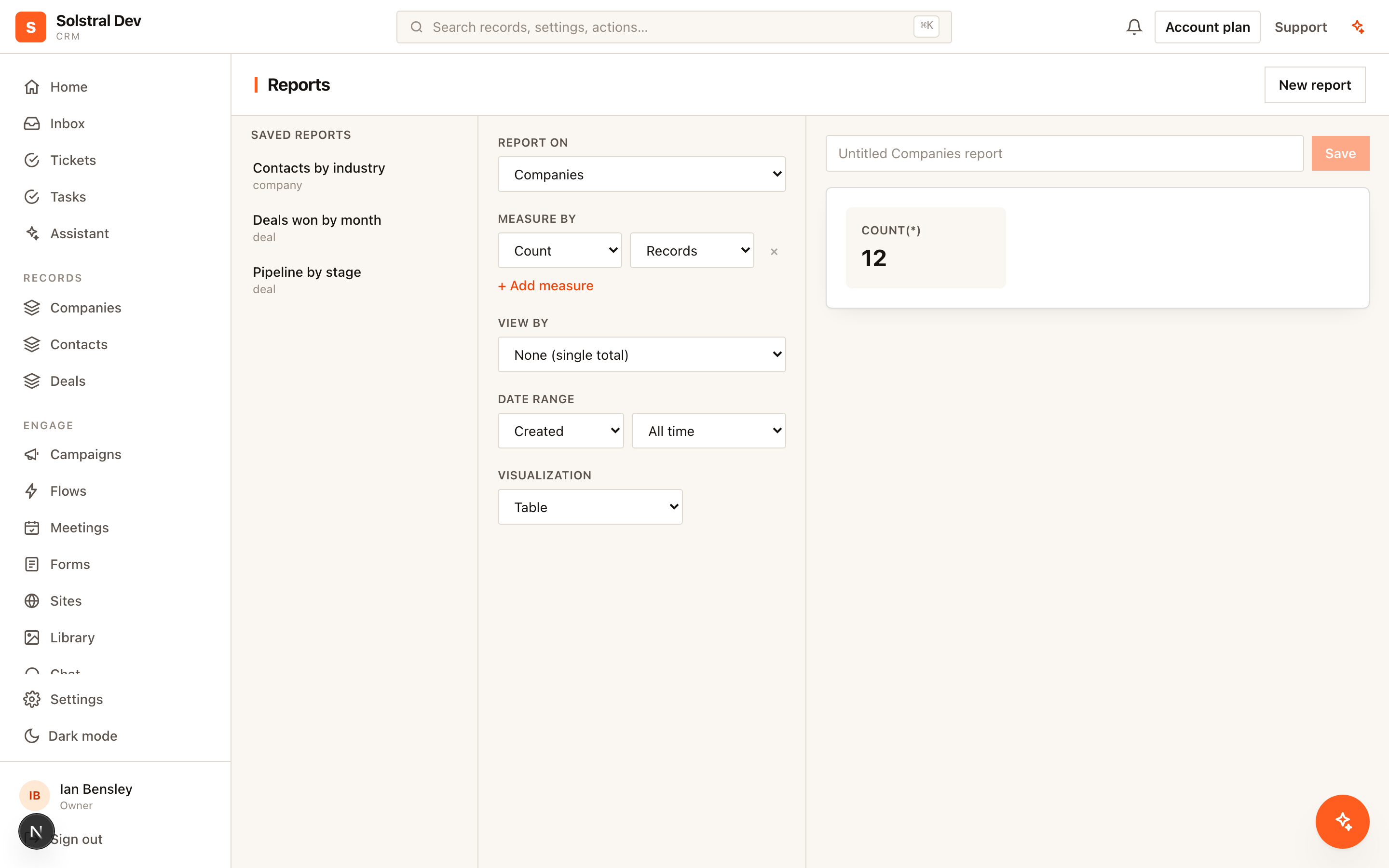Open the Created date field dropdown
This screenshot has width=1389, height=868.
[x=560, y=431]
